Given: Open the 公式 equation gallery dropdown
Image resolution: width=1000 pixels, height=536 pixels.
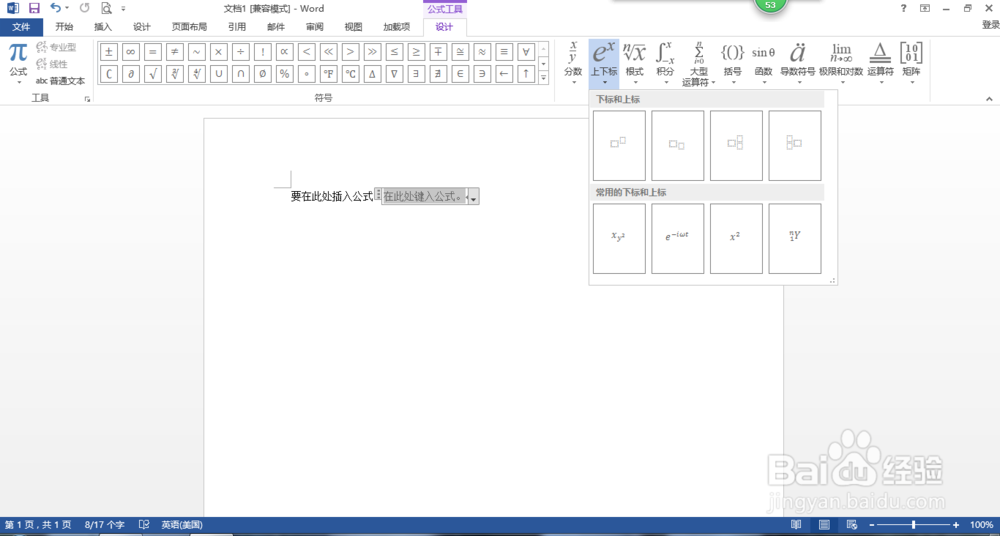Looking at the screenshot, I should pyautogui.click(x=18, y=64).
